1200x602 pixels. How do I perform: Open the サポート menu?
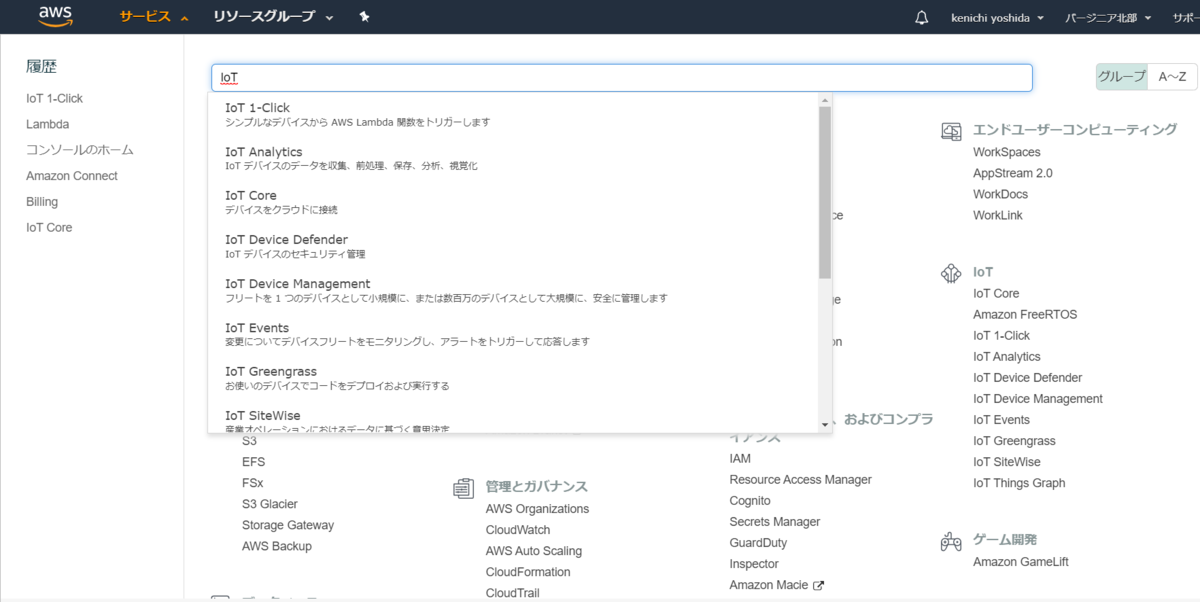click(1186, 16)
